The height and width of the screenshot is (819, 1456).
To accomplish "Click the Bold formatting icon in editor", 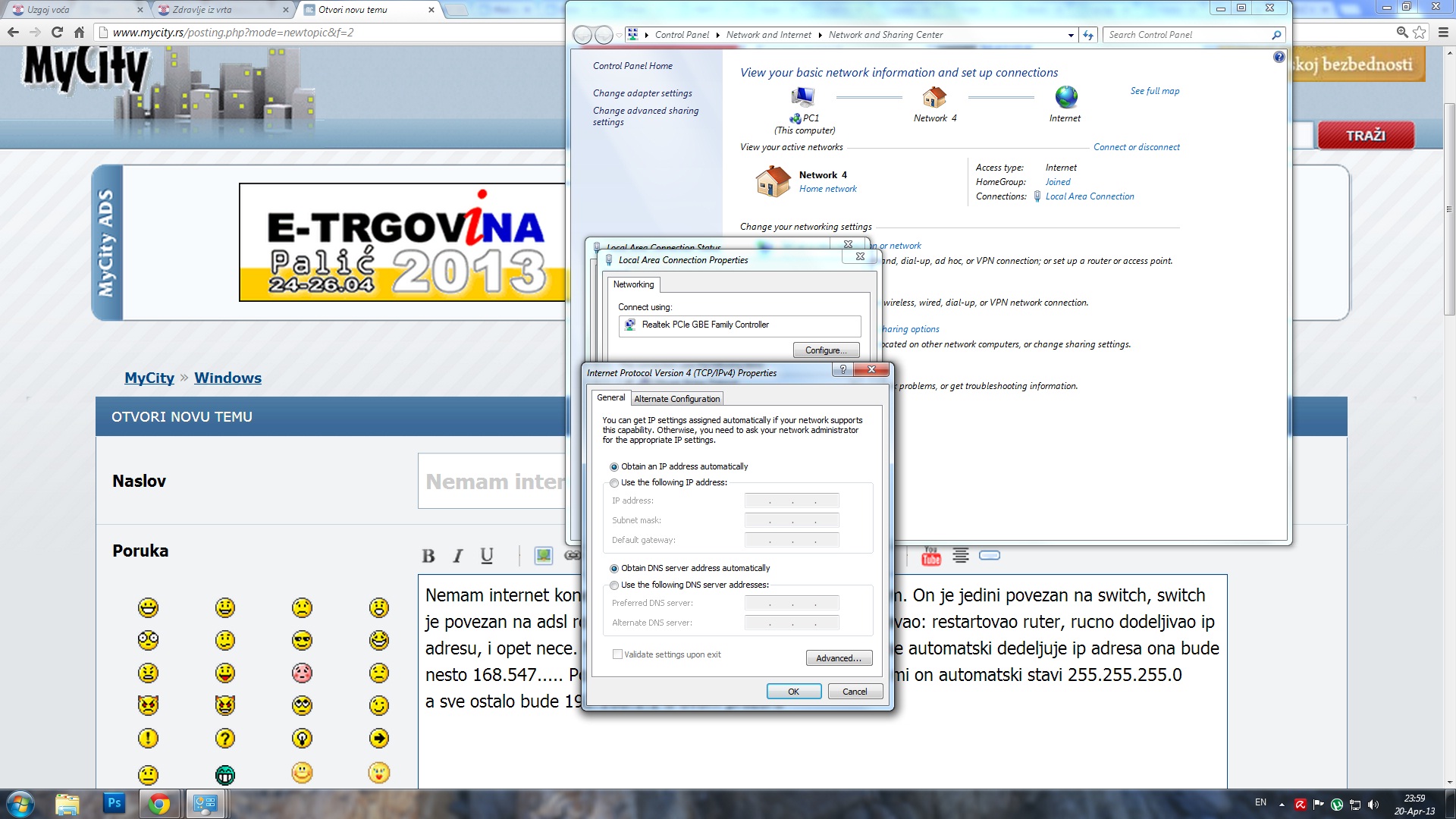I will coord(428,556).
